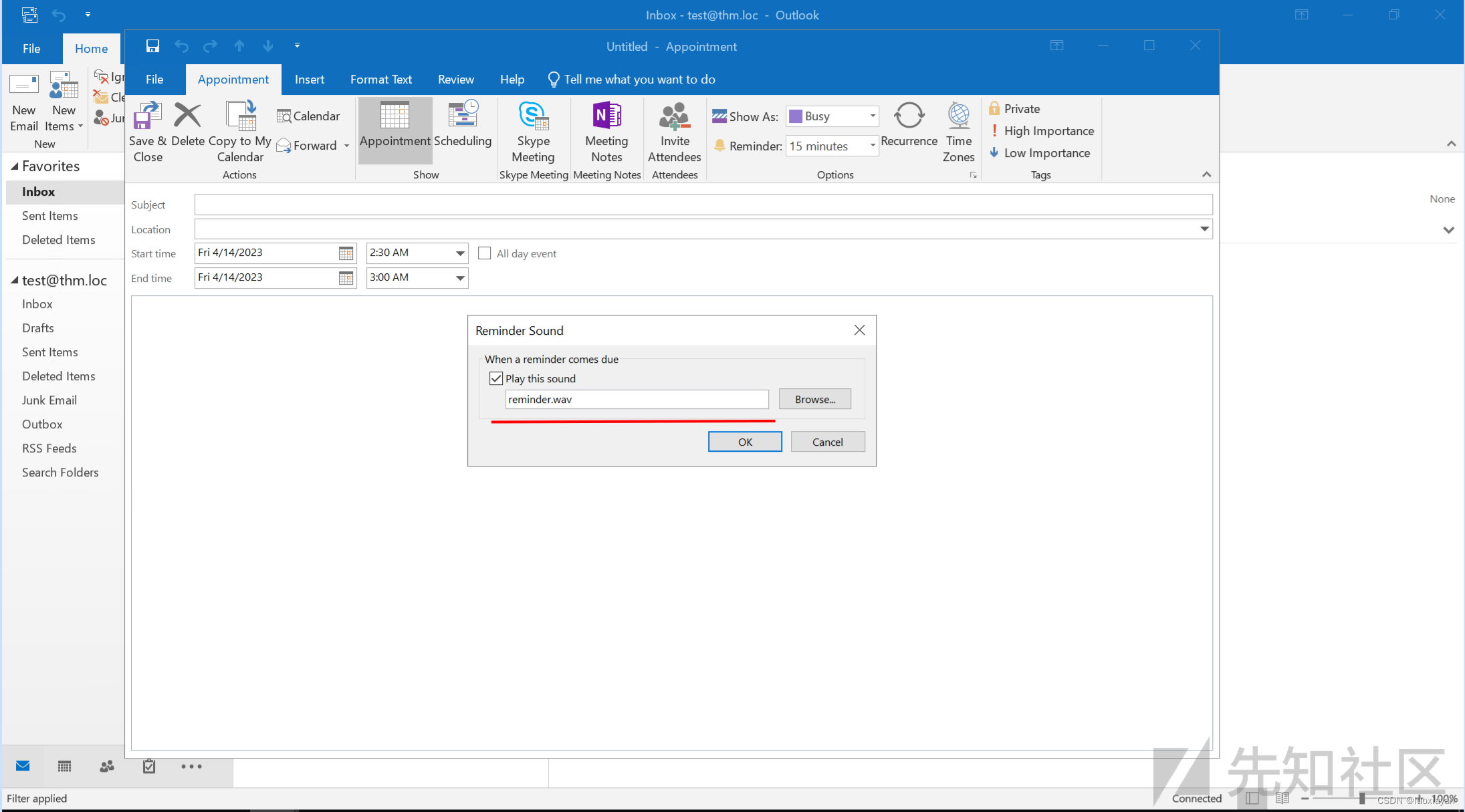This screenshot has width=1465, height=812.
Task: Click the OneNote Meeting Notes icon
Action: click(606, 116)
